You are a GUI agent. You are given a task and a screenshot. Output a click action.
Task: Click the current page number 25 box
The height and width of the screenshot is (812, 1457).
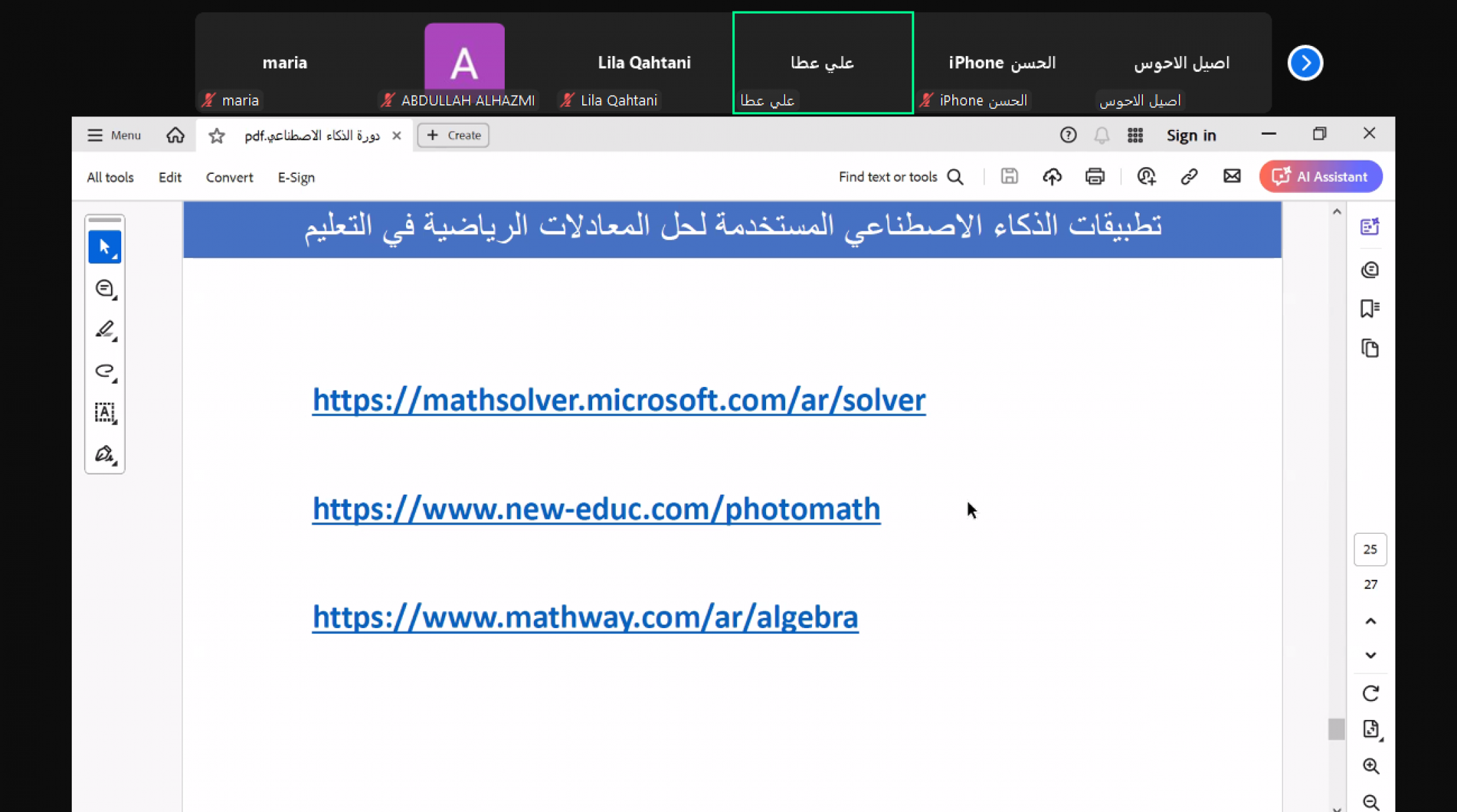pyautogui.click(x=1370, y=549)
